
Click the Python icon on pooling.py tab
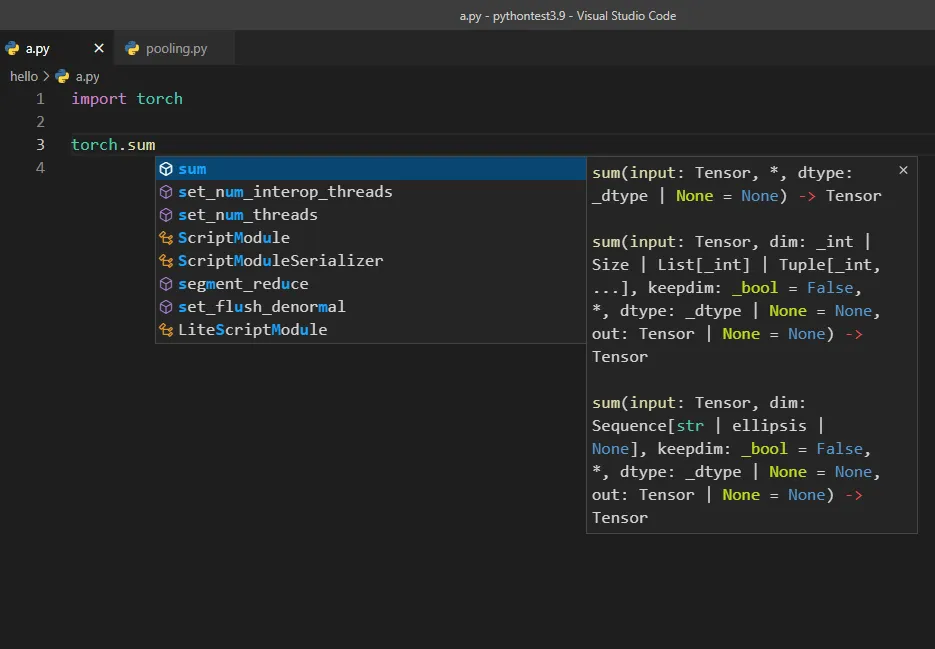pos(132,48)
